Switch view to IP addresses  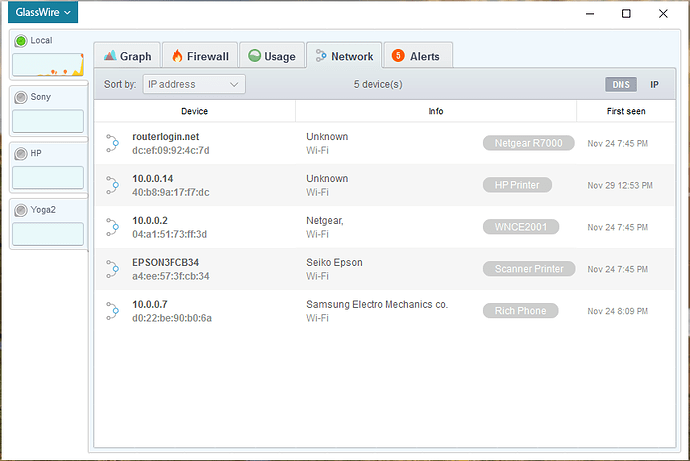[654, 85]
